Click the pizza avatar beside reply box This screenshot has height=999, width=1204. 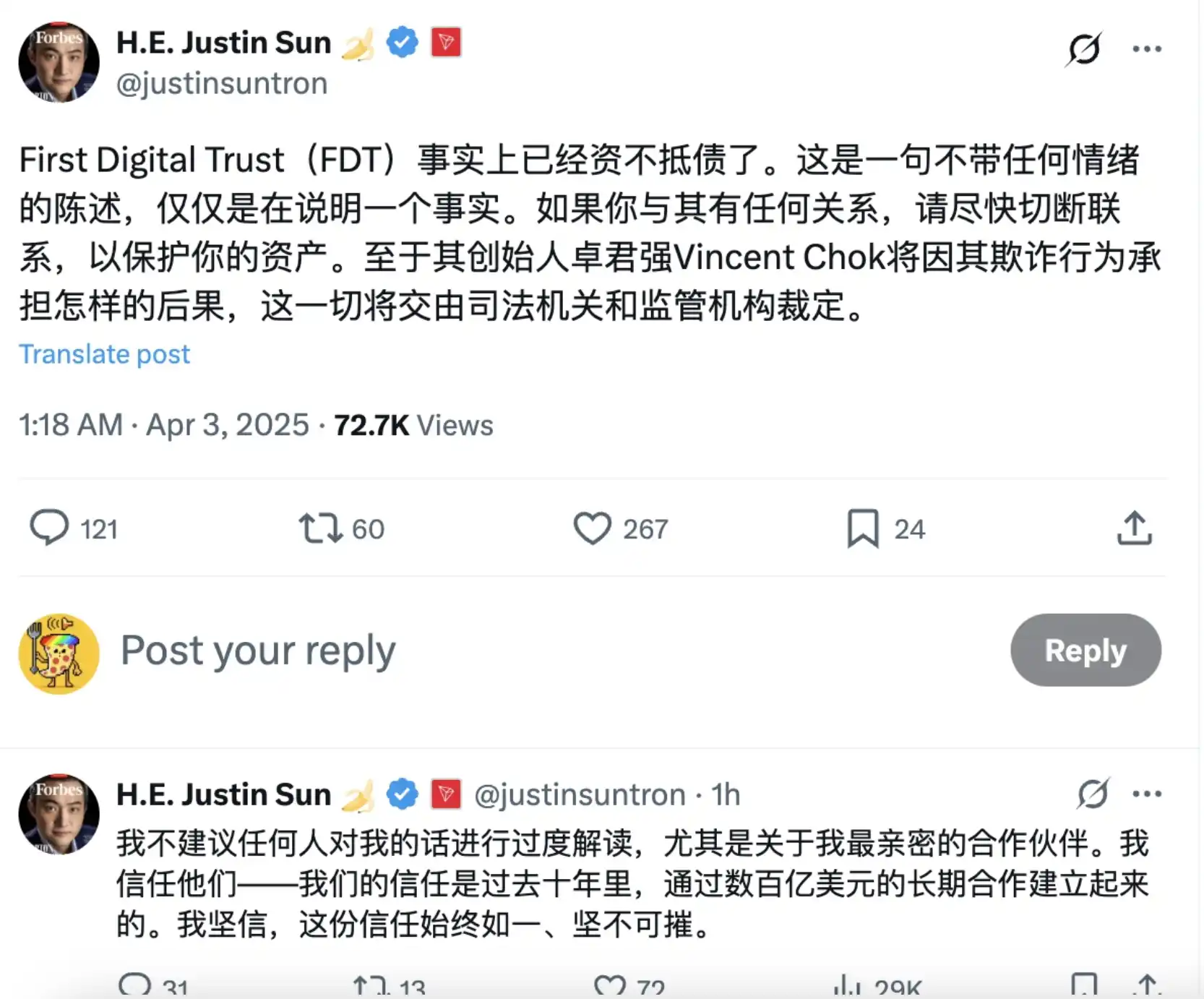pos(59,653)
